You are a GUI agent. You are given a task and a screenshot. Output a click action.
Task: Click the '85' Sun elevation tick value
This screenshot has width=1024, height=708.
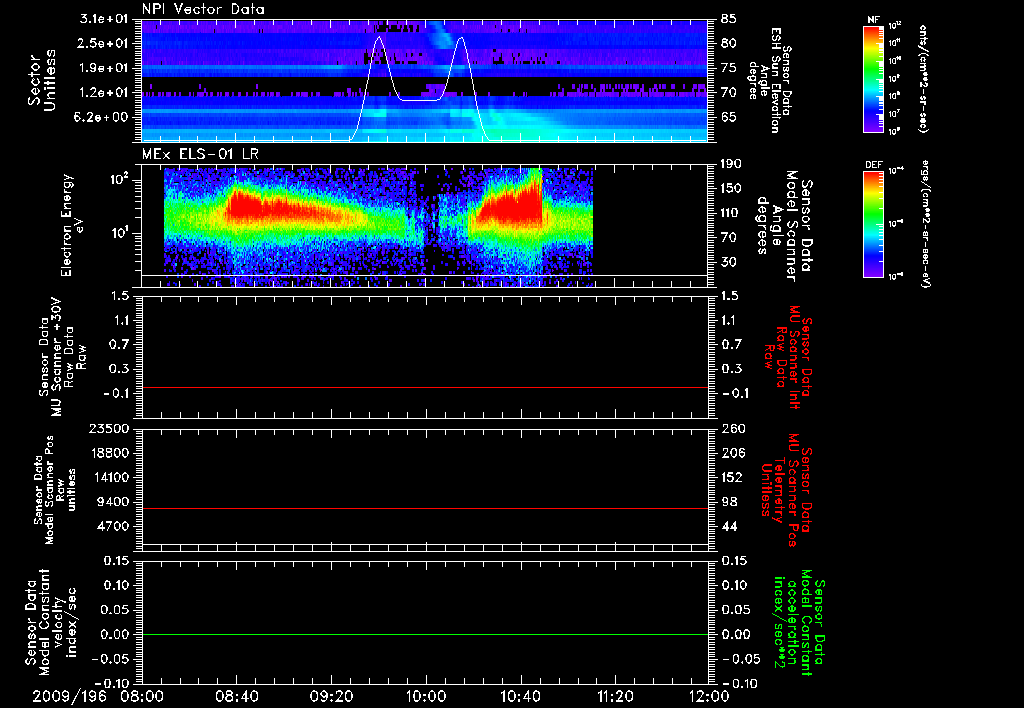pyautogui.click(x=729, y=19)
